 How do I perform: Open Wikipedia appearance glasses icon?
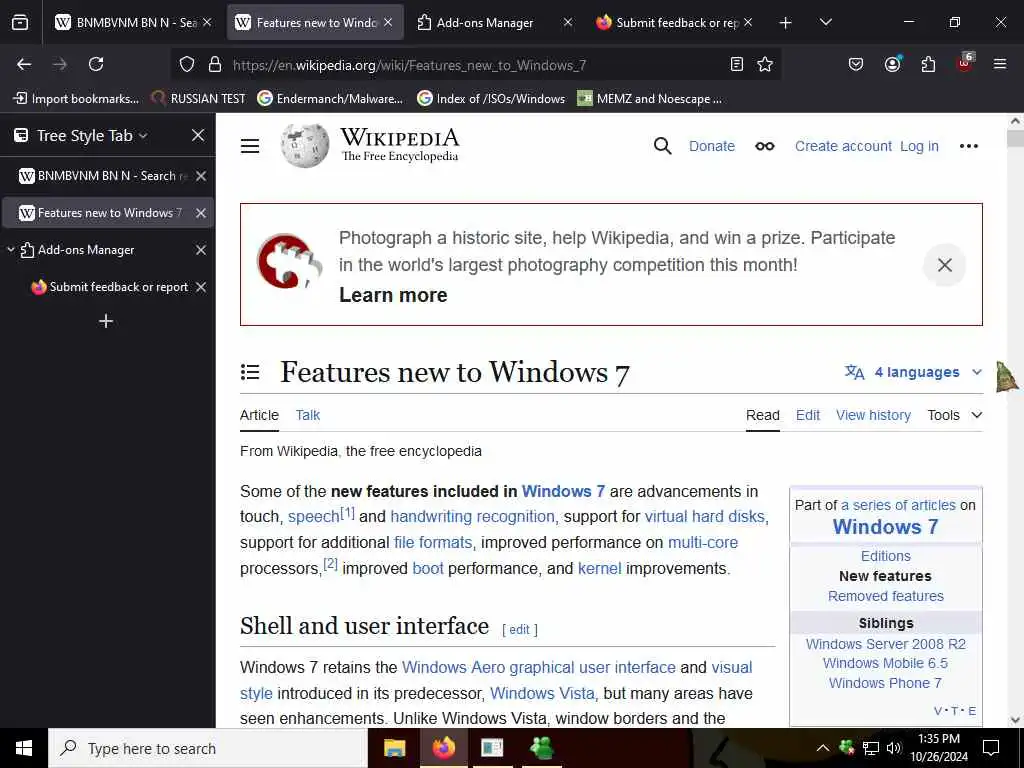tap(765, 146)
